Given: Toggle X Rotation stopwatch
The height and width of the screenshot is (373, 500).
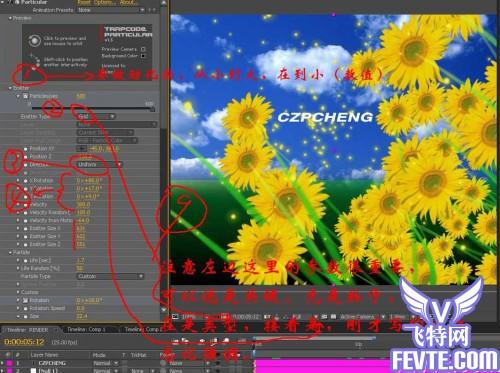Looking at the screenshot, I should point(25,180).
